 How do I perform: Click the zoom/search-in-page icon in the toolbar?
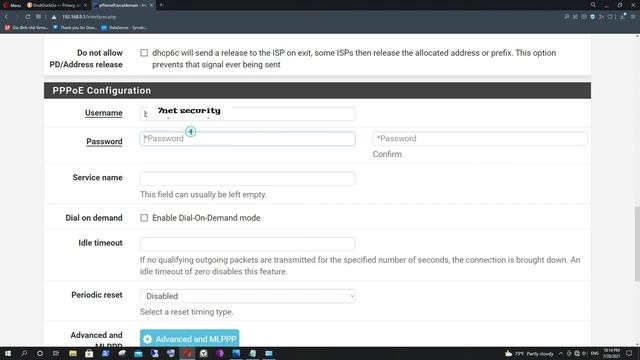(567, 17)
